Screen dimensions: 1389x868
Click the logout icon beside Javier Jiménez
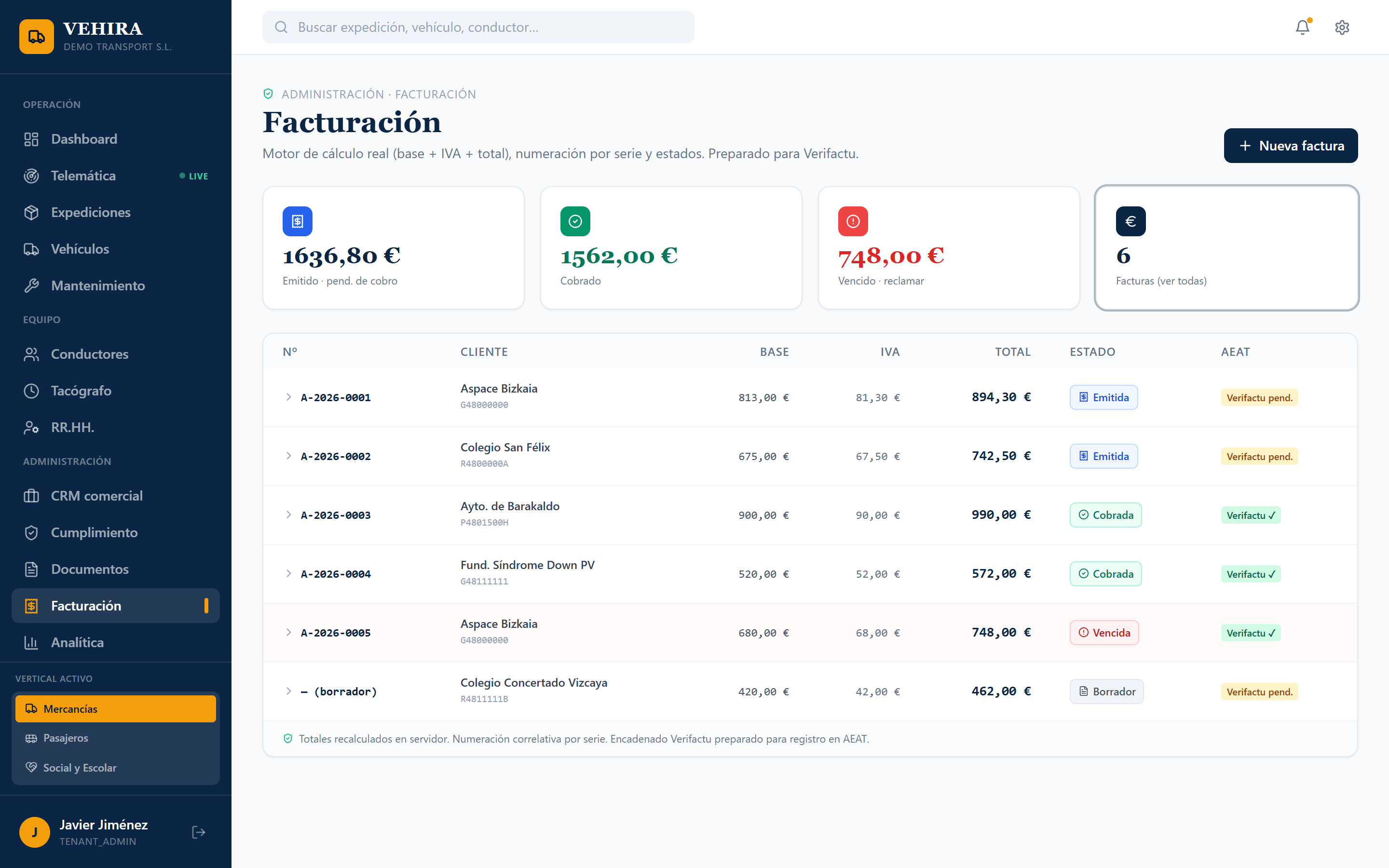(199, 832)
